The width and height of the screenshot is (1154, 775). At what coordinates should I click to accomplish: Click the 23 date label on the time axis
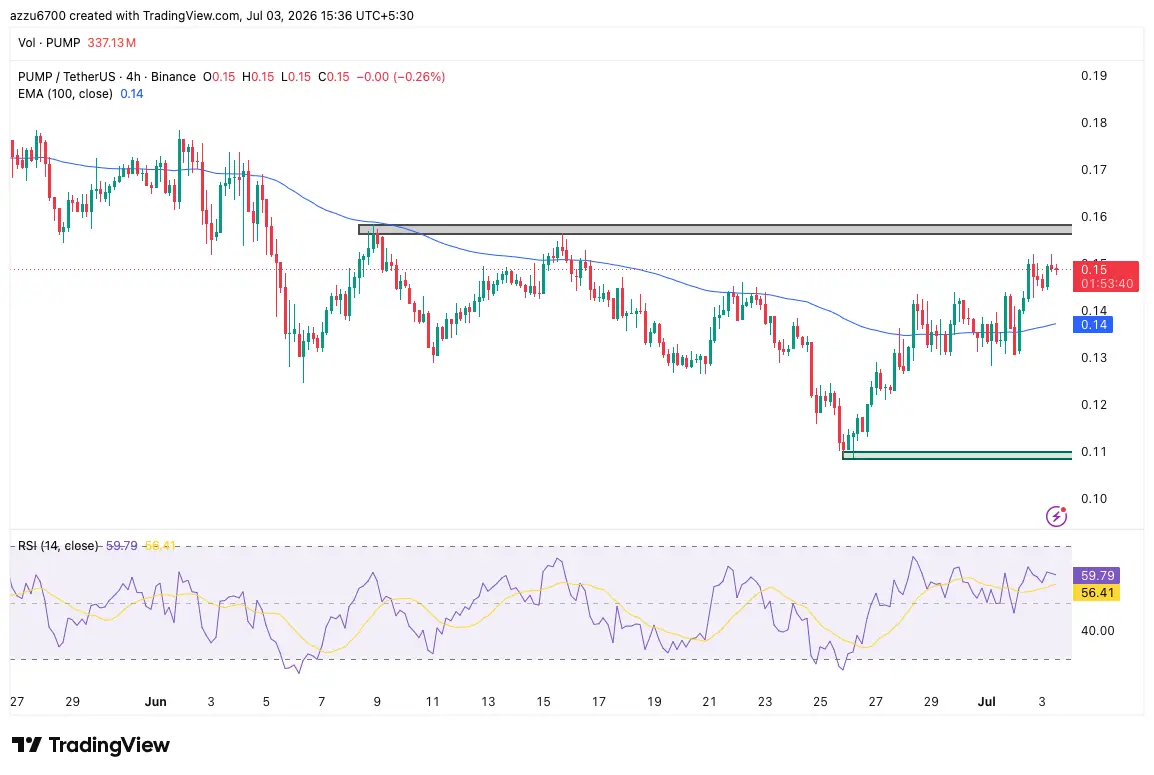click(765, 701)
